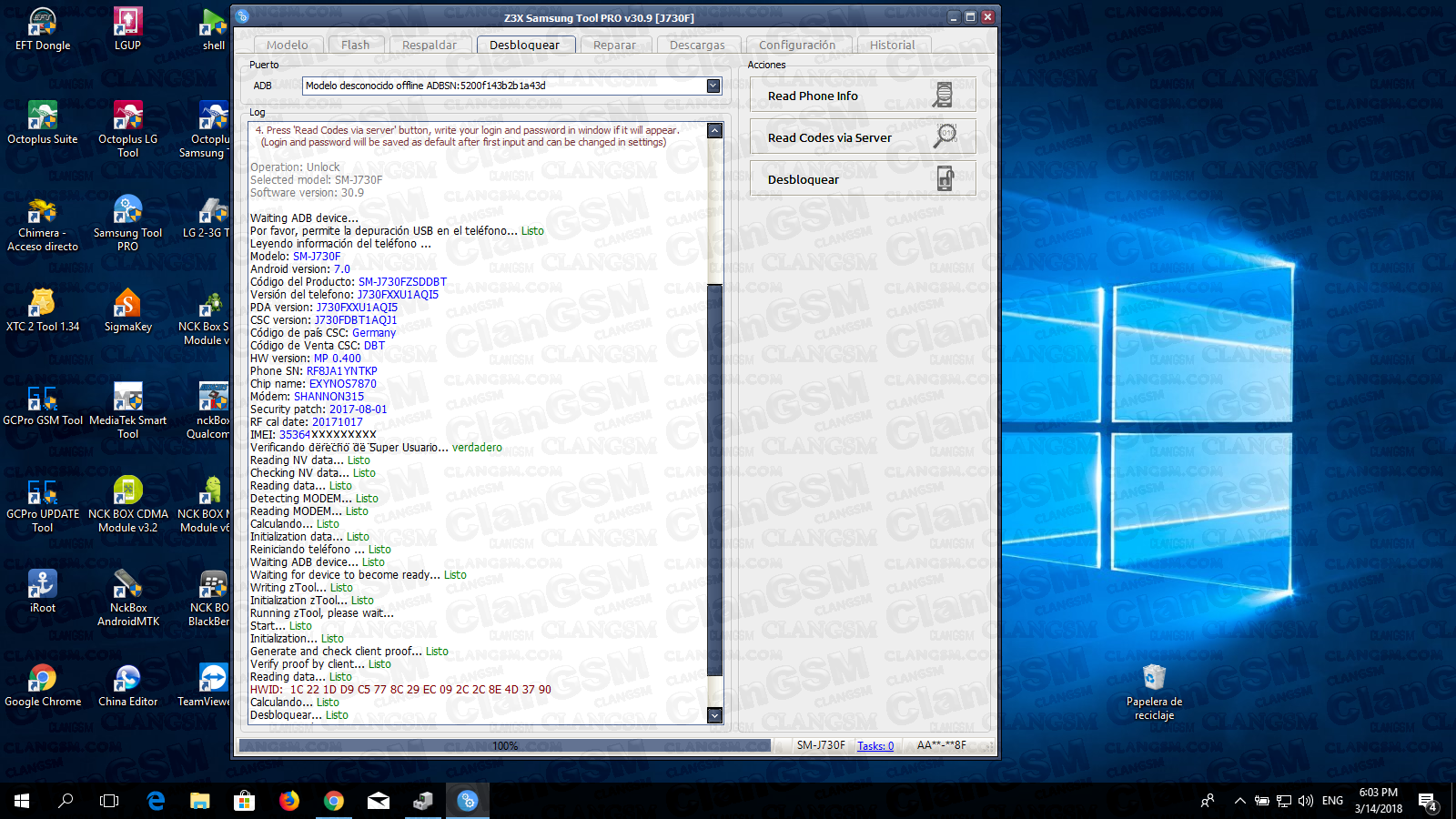This screenshot has height=819, width=1456.
Task: Select the Desbloquear tab
Action: pyautogui.click(x=524, y=45)
